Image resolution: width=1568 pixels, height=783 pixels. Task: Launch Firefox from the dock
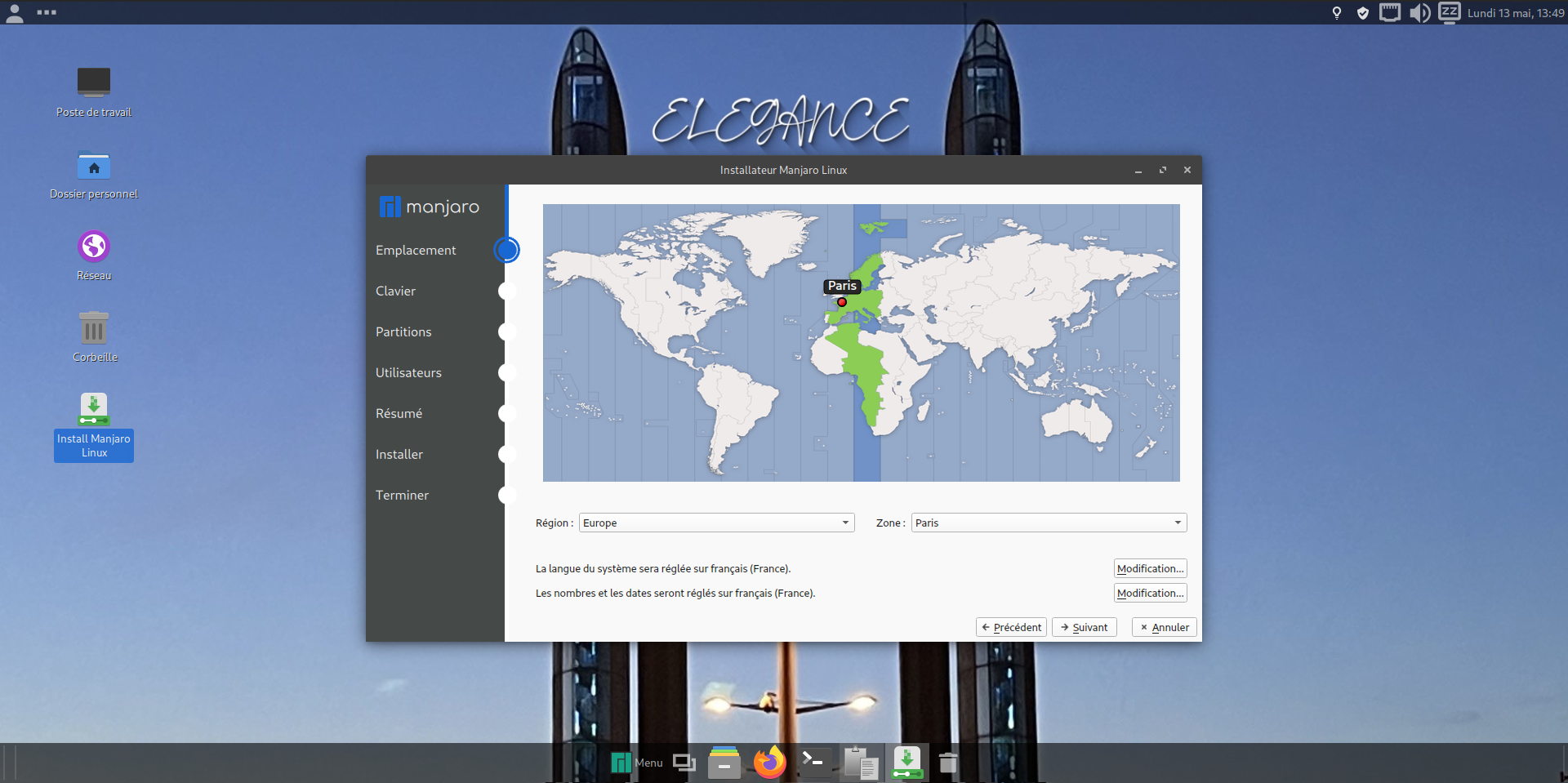769,763
